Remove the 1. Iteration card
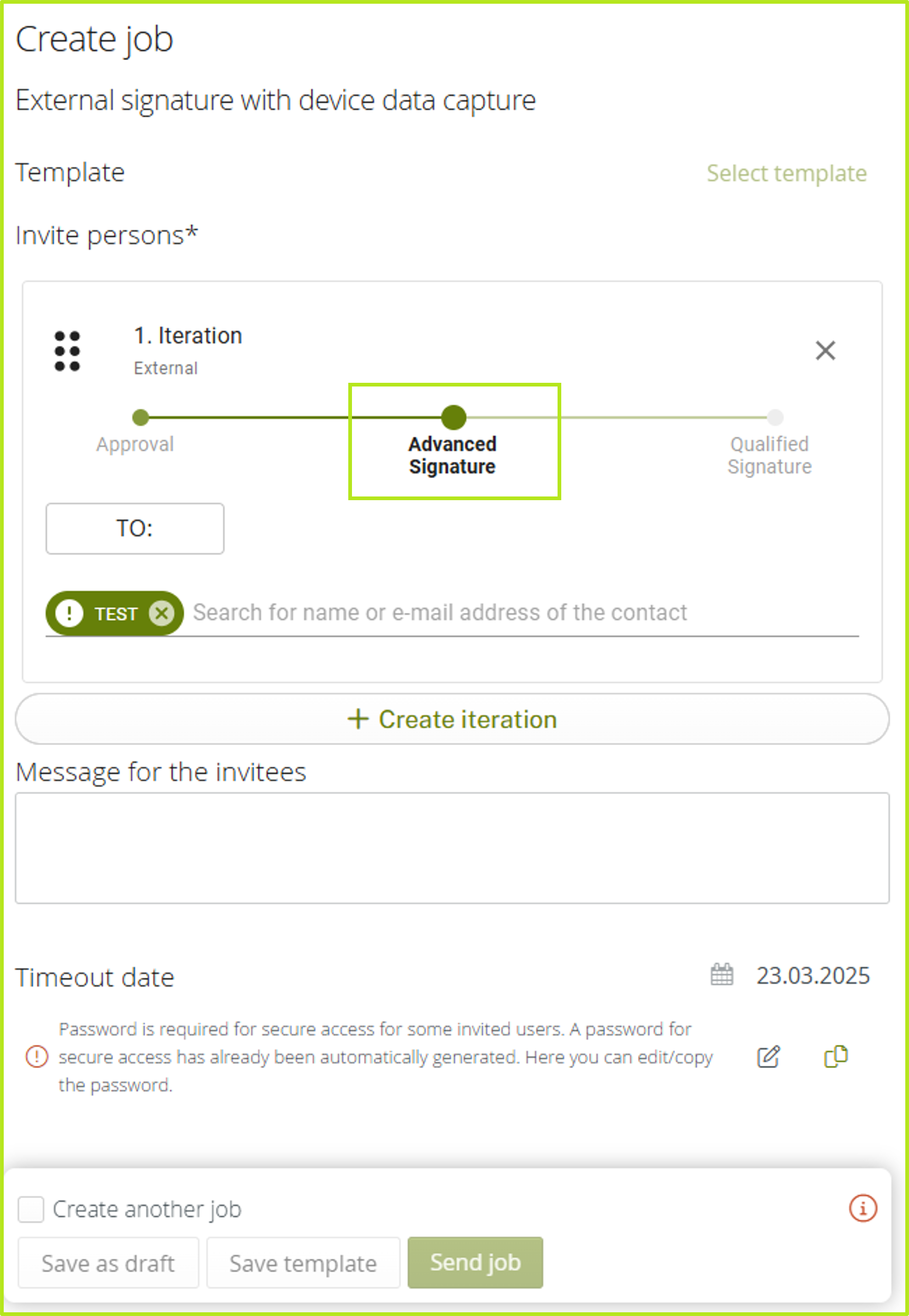This screenshot has width=909, height=1316. (x=825, y=351)
